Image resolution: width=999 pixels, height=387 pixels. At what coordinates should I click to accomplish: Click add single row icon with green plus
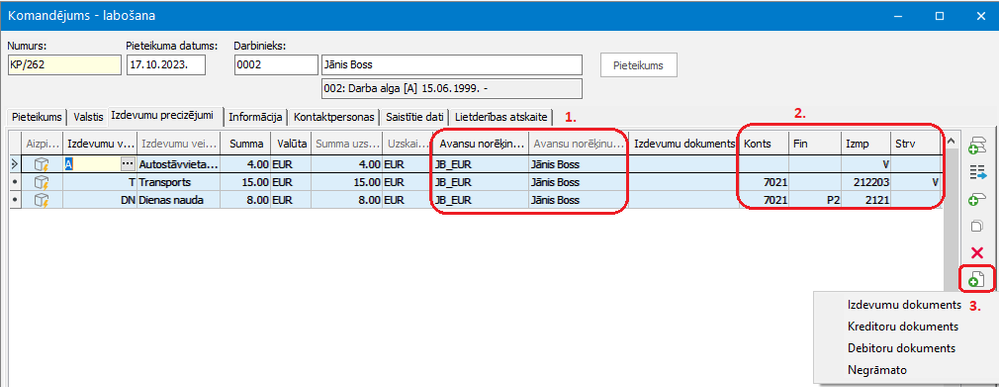(x=976, y=199)
